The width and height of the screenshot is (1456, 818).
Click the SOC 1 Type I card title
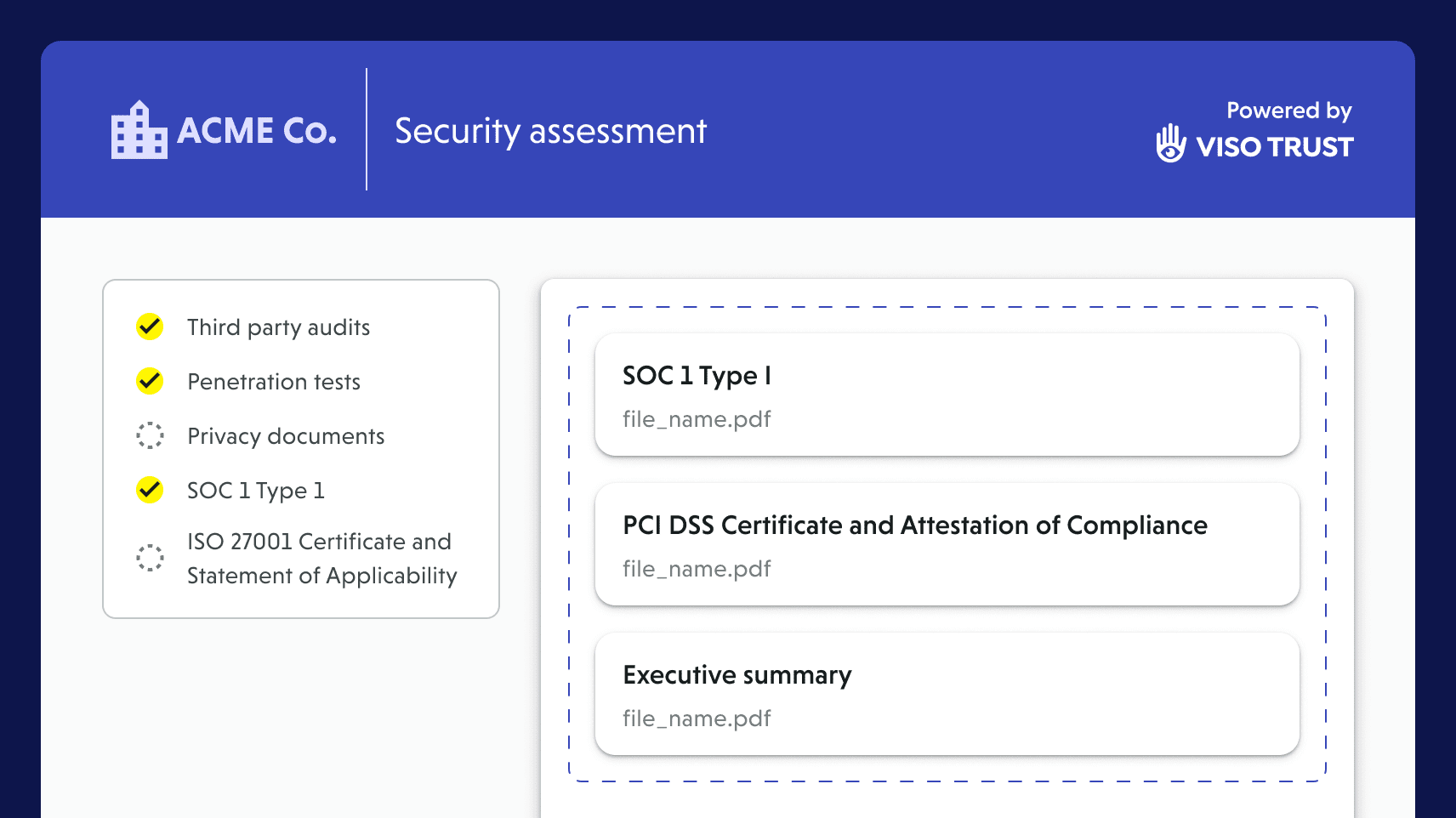point(697,376)
